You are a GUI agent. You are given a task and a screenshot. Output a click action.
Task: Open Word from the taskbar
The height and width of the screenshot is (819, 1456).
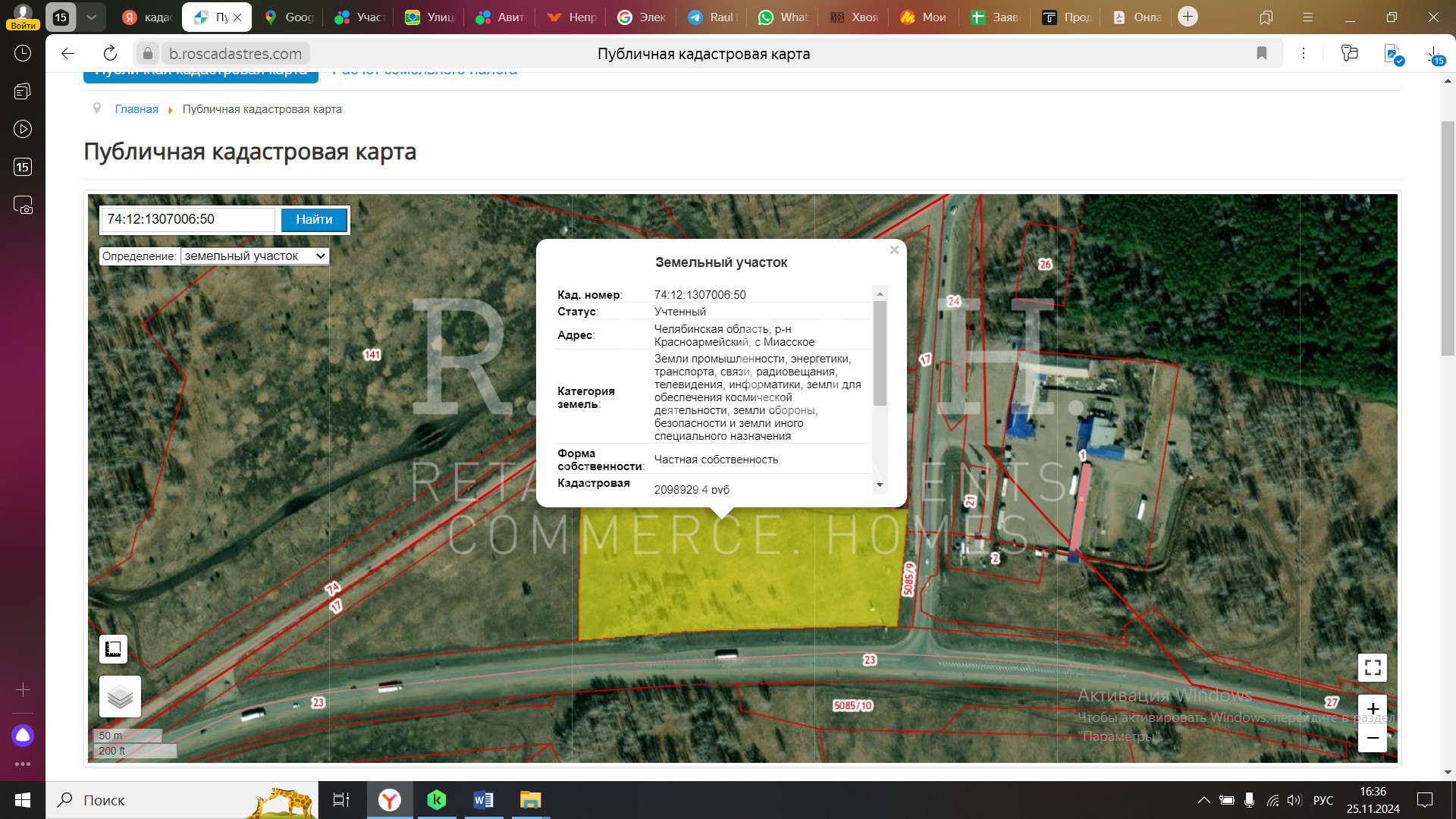pyautogui.click(x=483, y=800)
